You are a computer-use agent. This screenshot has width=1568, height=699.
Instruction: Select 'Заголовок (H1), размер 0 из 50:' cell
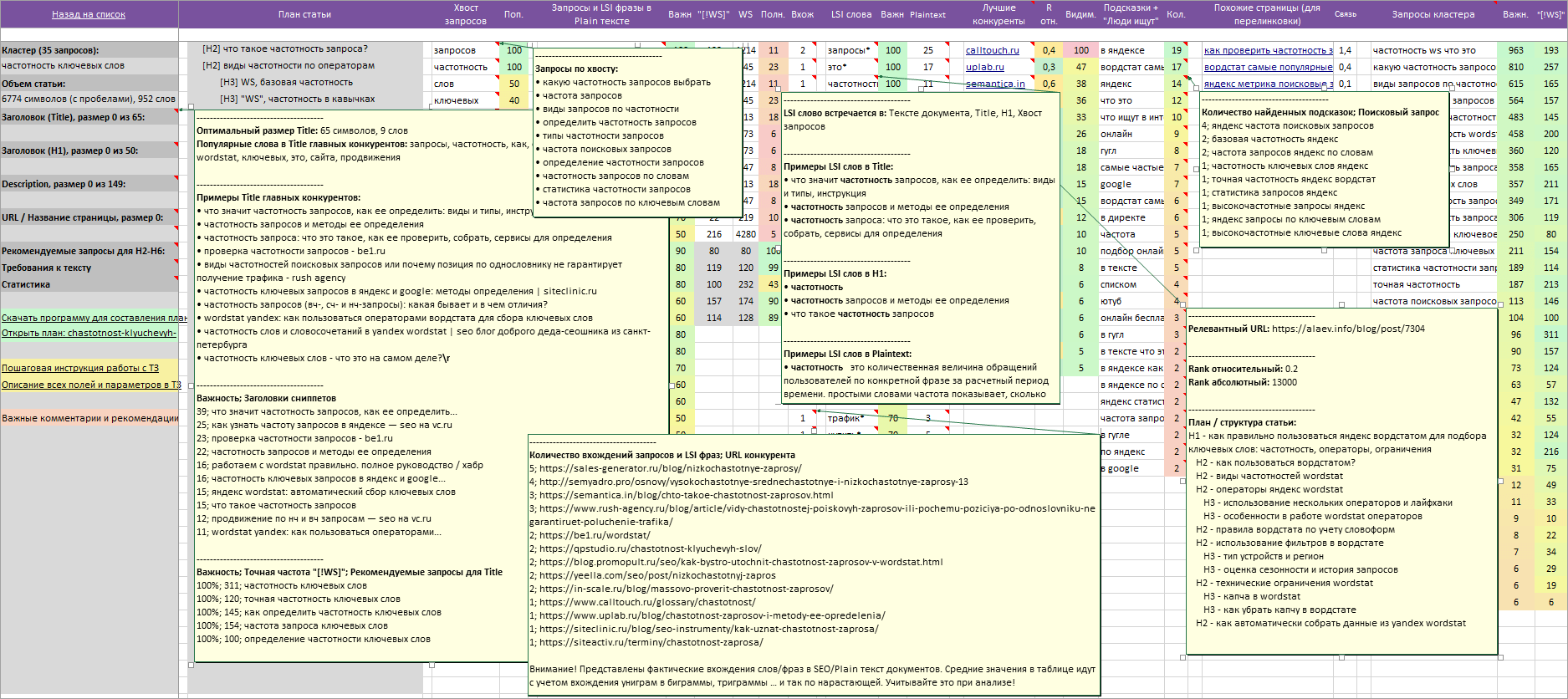89,151
